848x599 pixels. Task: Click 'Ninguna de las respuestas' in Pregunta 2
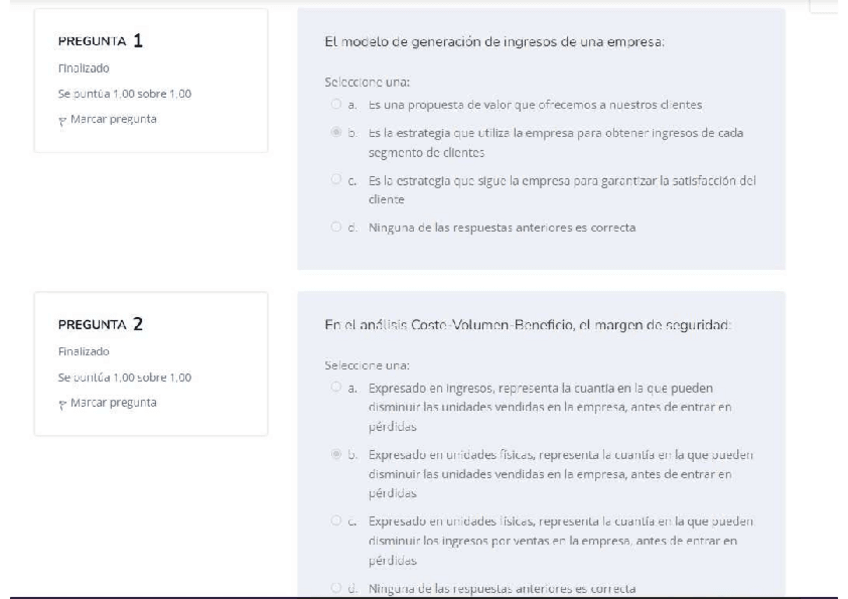(502, 588)
